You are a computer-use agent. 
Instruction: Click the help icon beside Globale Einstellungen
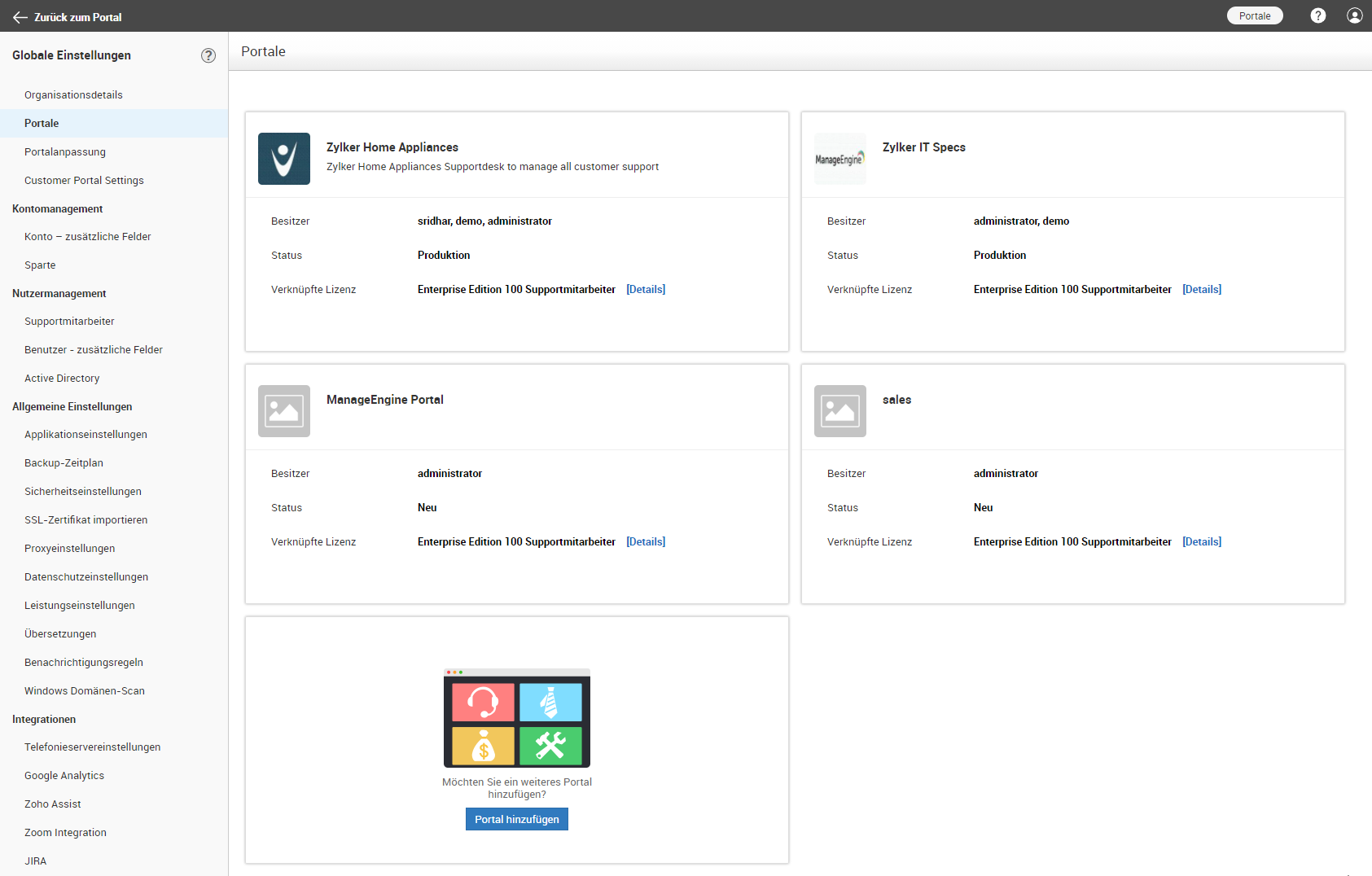(208, 55)
